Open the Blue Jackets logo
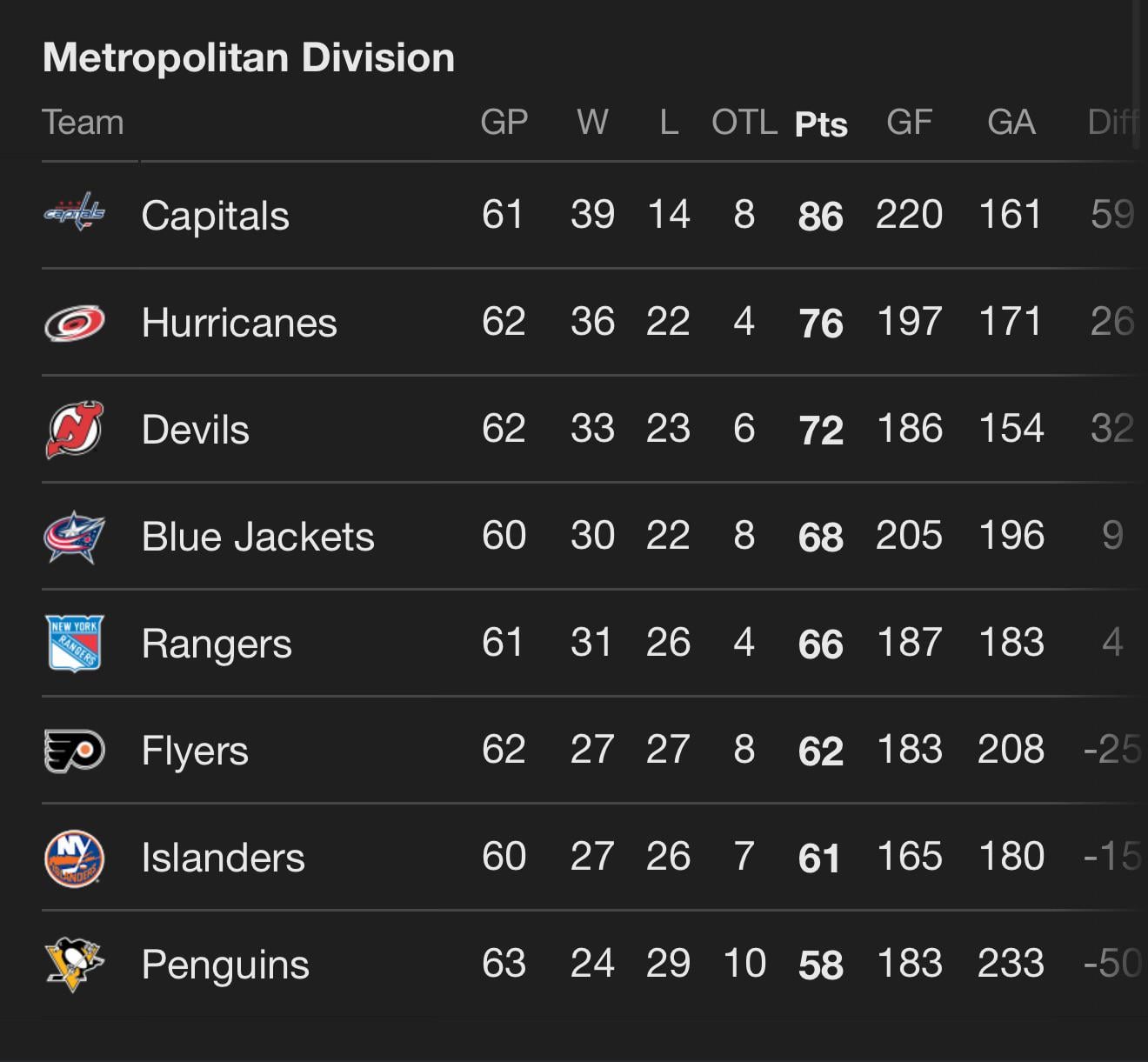The width and height of the screenshot is (1148, 1062). point(74,537)
